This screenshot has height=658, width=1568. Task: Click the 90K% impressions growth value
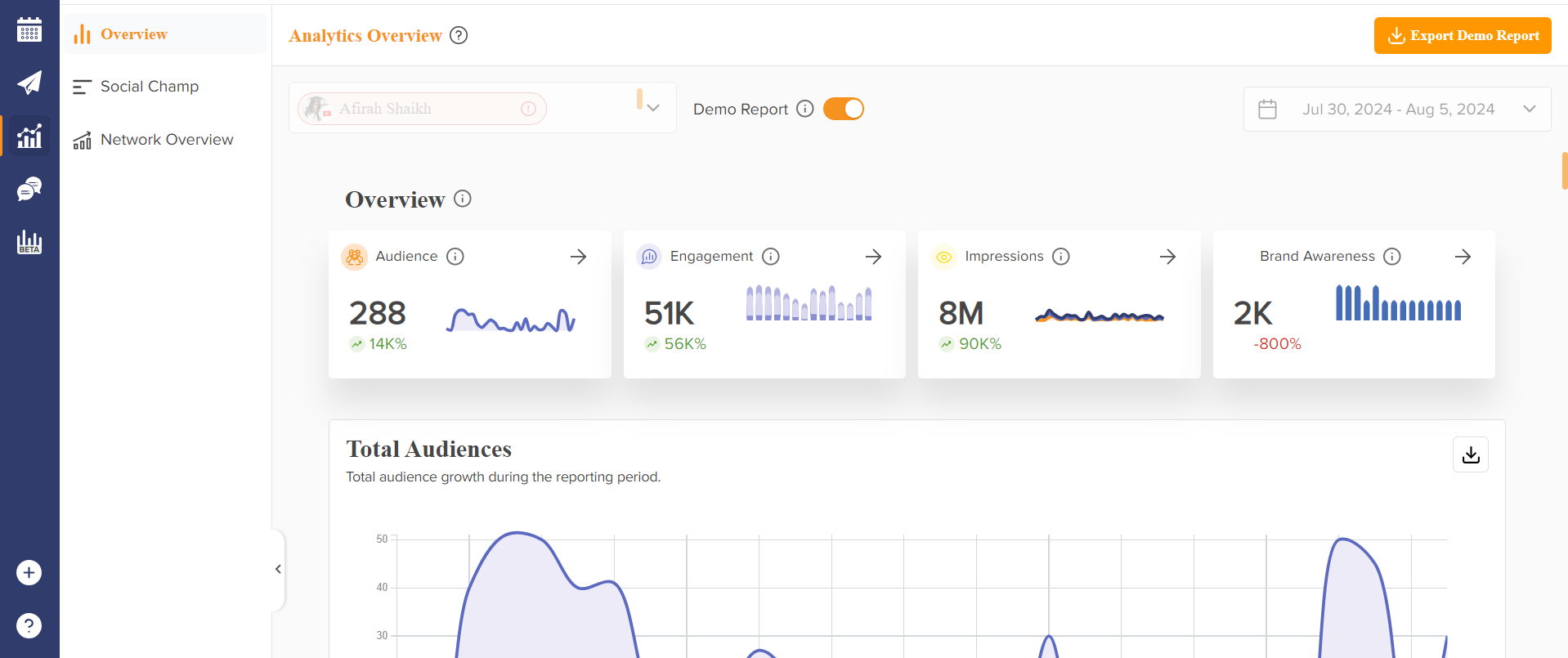(x=980, y=344)
